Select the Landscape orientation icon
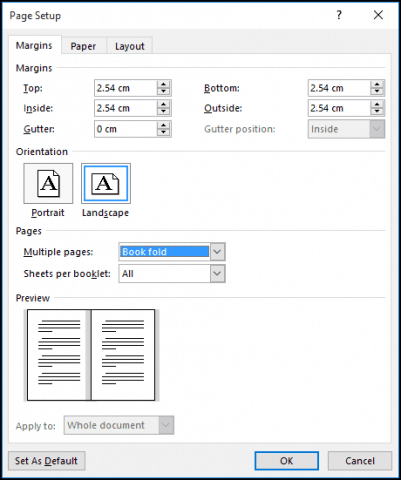Screen dimensions: 401x480 pyautogui.click(x=106, y=183)
